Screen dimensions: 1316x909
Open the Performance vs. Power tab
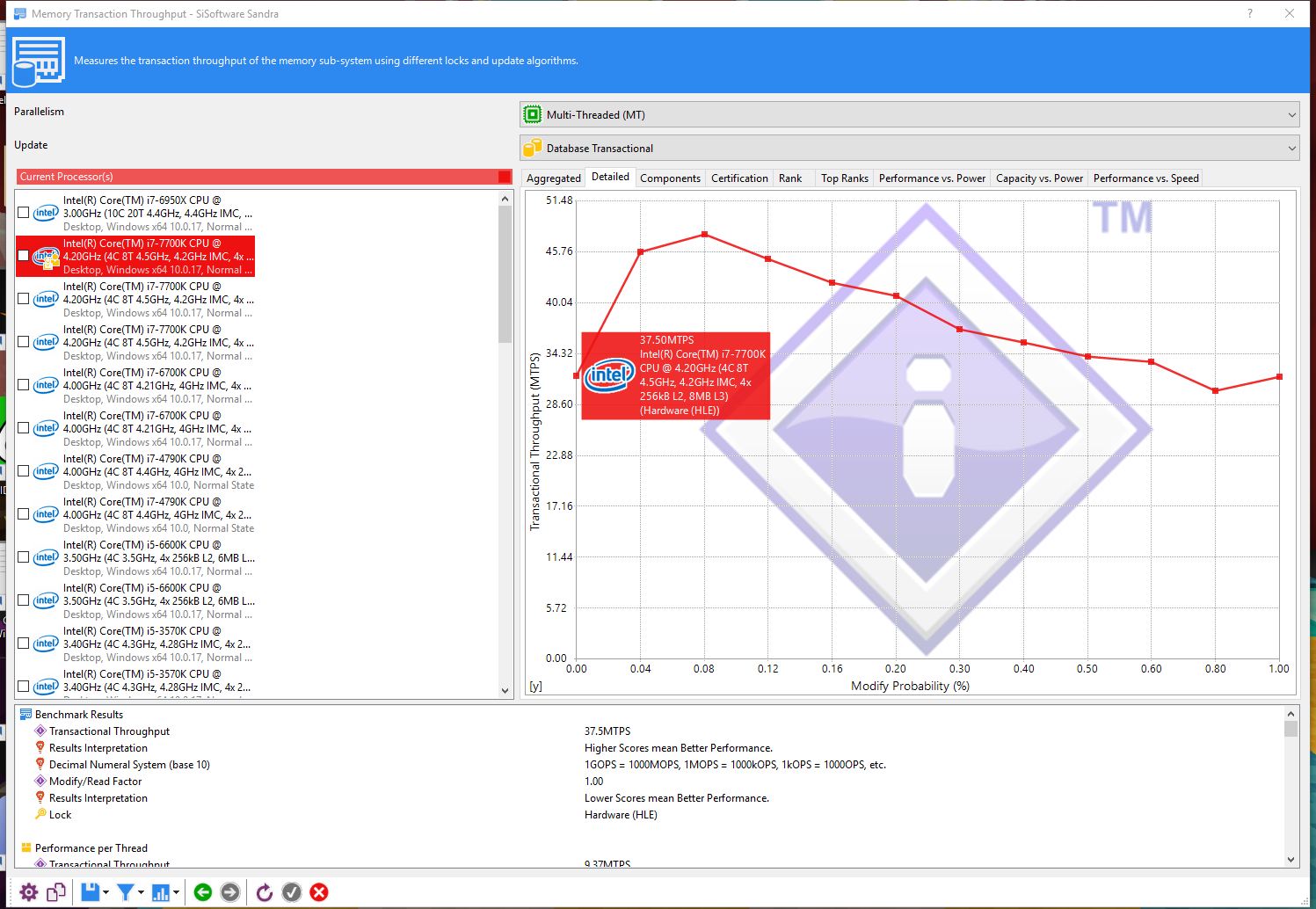932,178
